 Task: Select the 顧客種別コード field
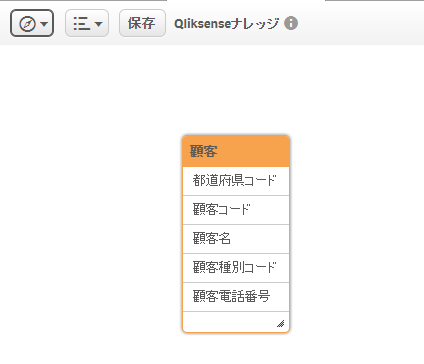(236, 268)
